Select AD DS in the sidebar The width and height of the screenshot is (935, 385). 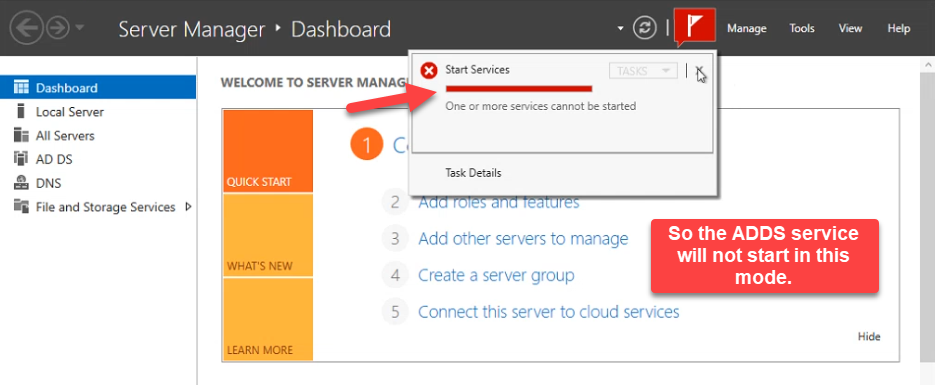click(x=98, y=159)
